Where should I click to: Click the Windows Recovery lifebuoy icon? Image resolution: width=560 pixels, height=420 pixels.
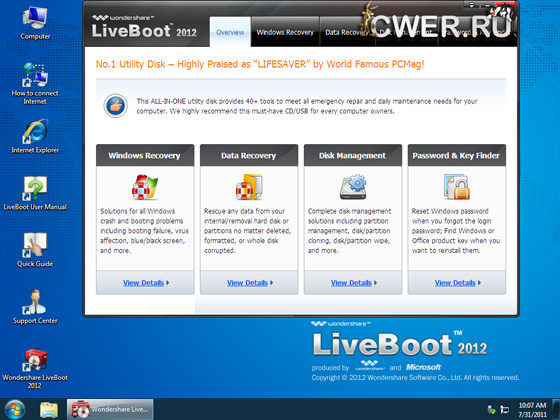(x=145, y=187)
